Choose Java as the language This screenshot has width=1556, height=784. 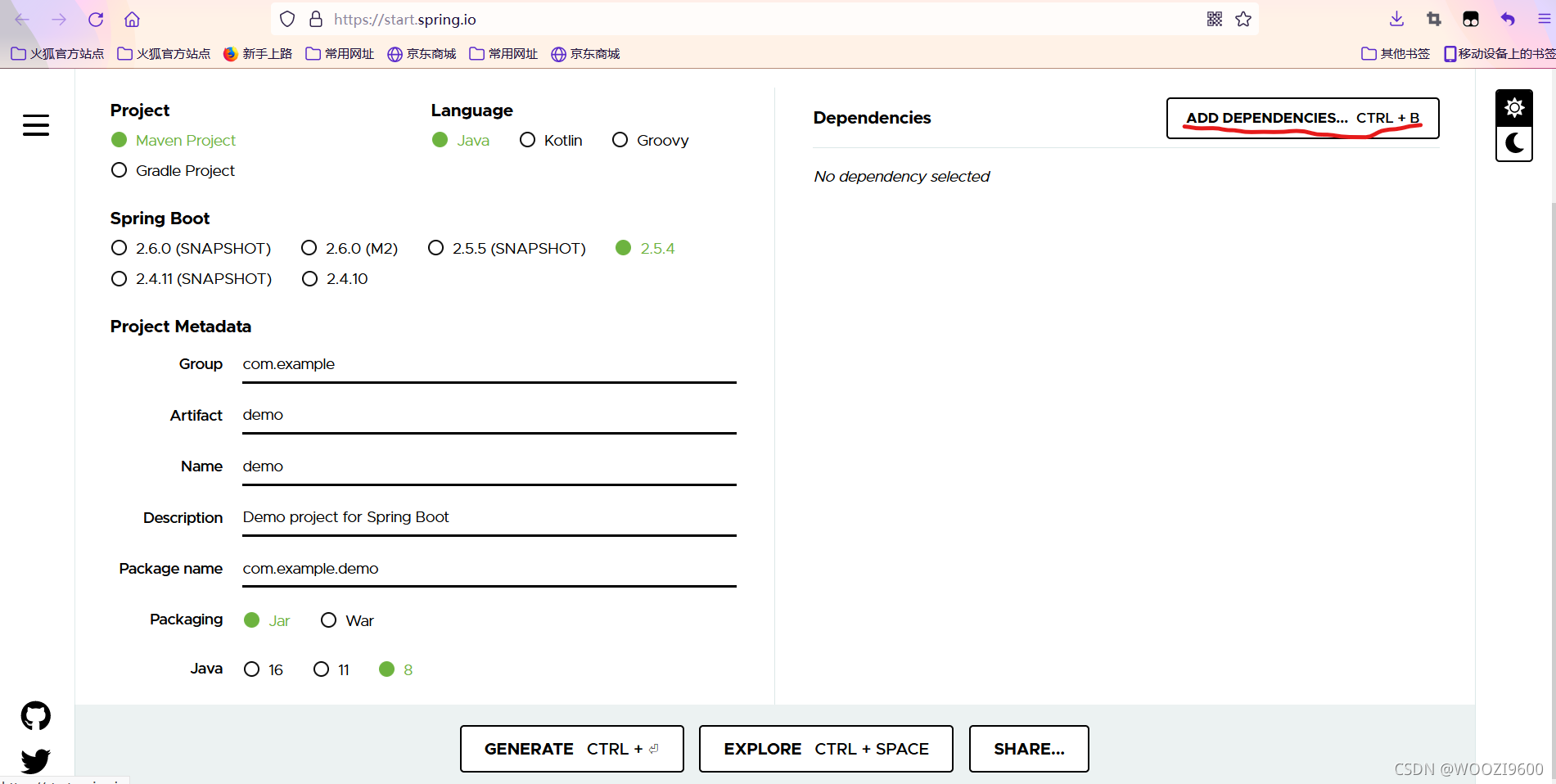461,140
